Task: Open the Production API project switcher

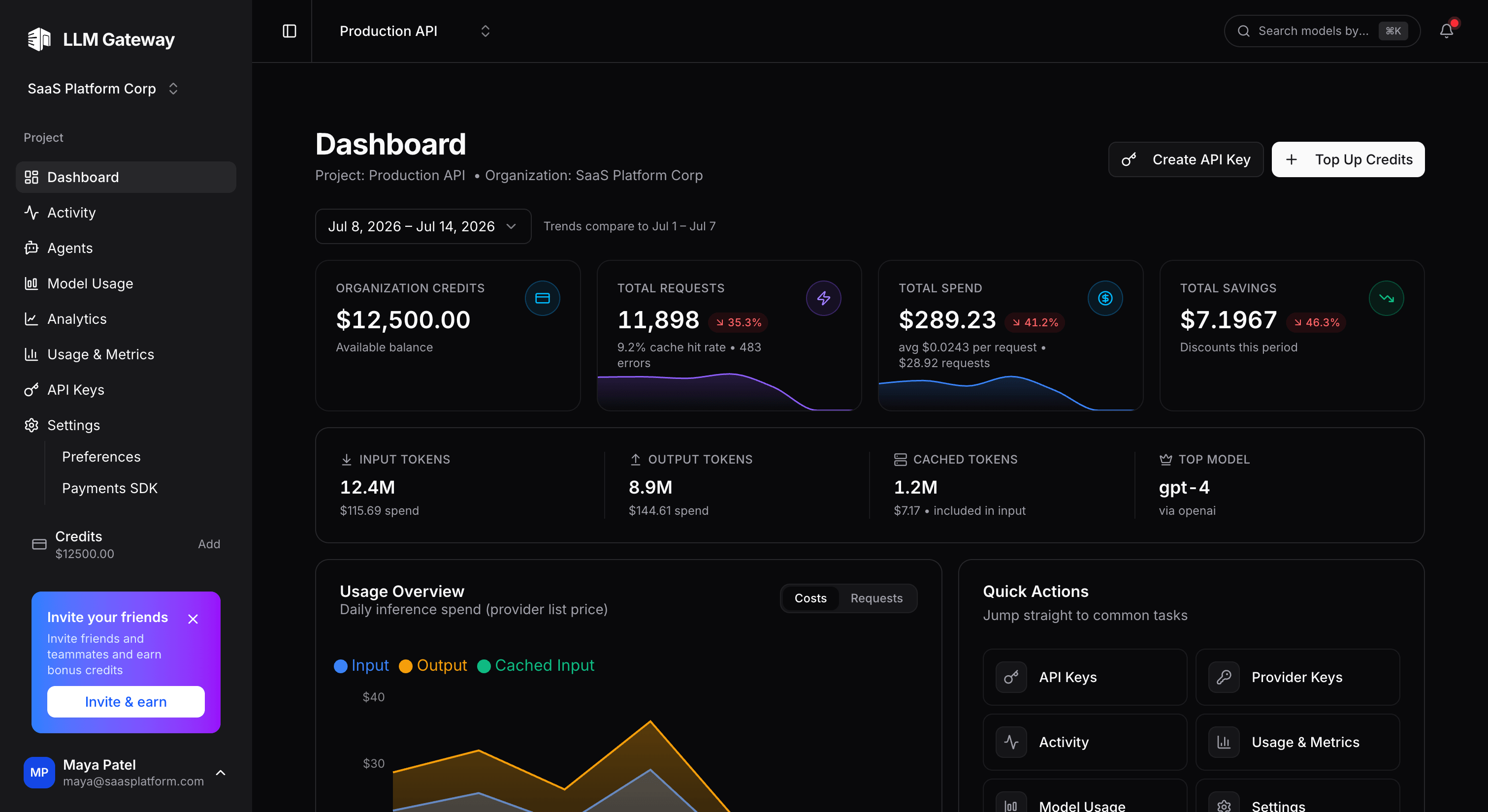Action: [415, 31]
